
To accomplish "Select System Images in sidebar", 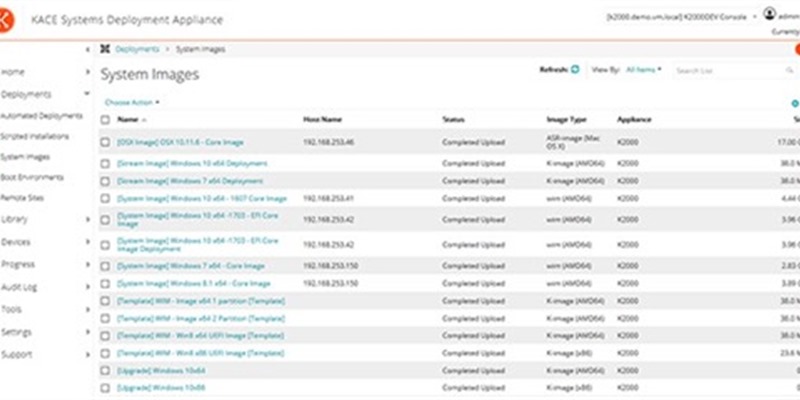I will point(25,157).
